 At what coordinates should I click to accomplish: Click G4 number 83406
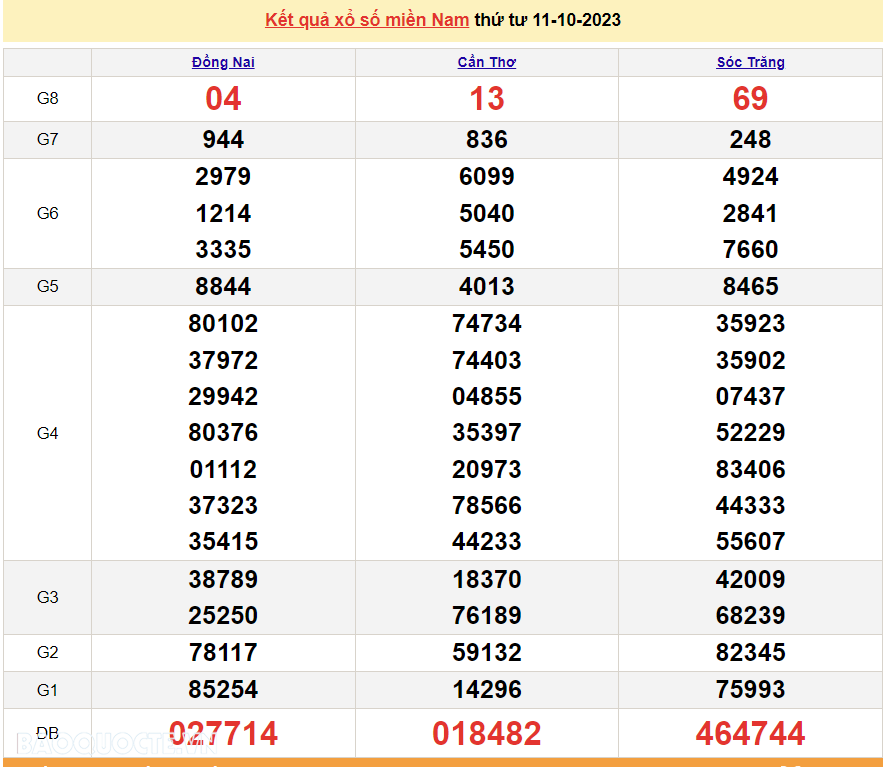[750, 469]
